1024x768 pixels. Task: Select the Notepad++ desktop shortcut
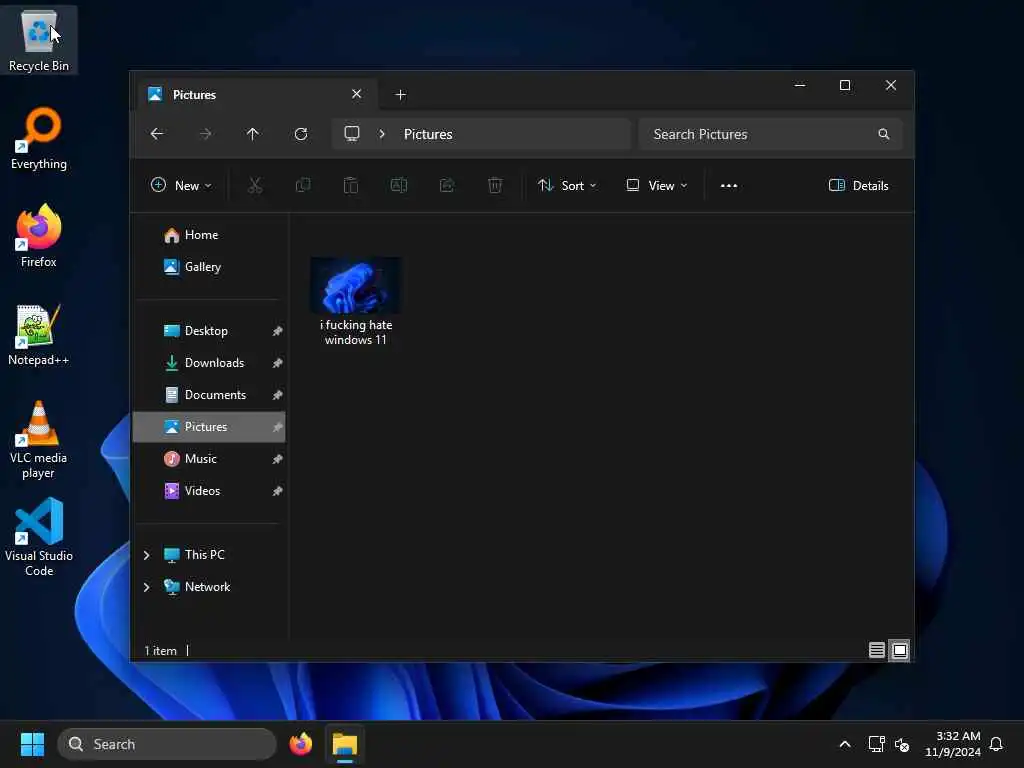(x=39, y=334)
